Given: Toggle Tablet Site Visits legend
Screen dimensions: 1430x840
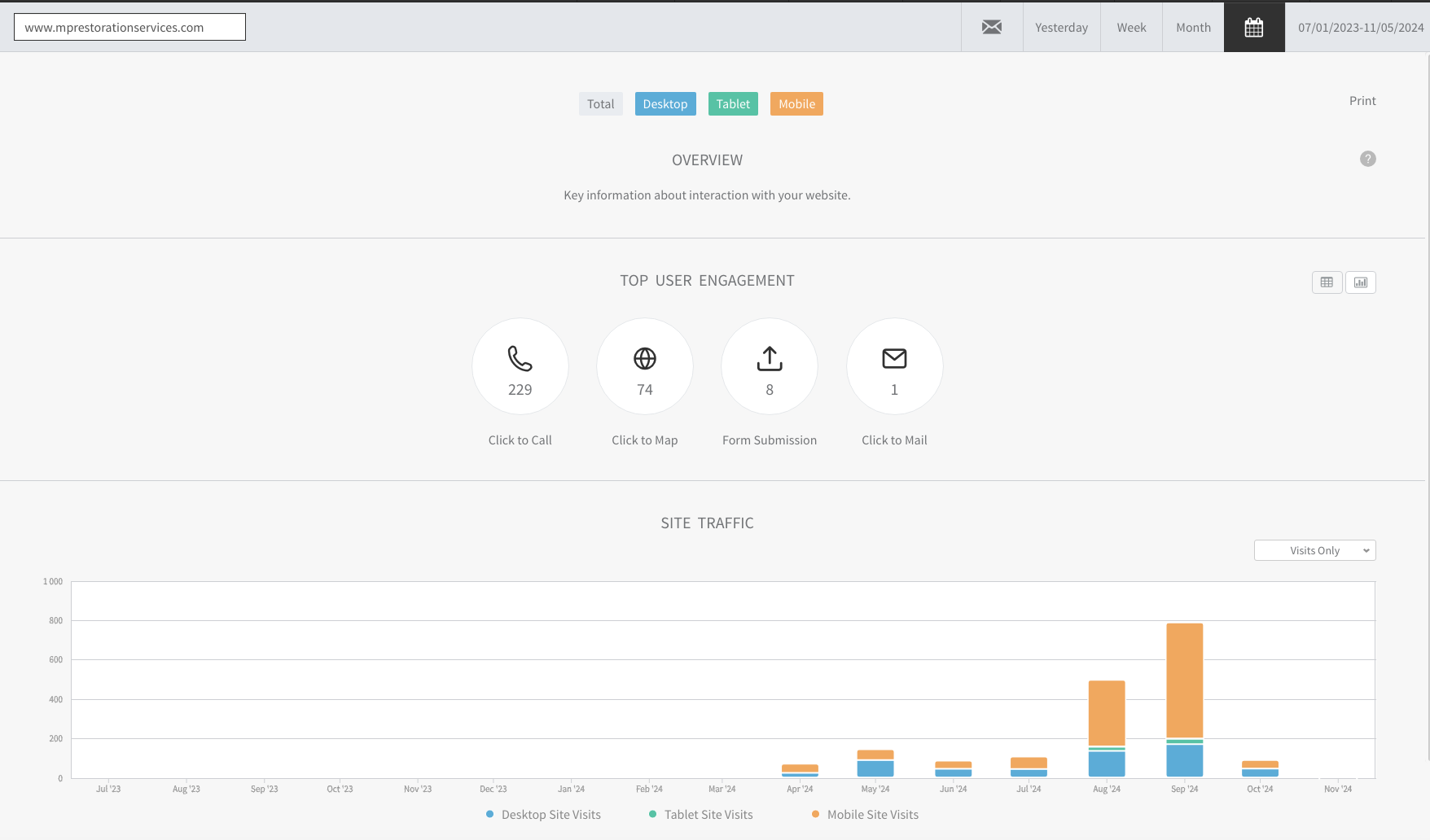Looking at the screenshot, I should [701, 814].
